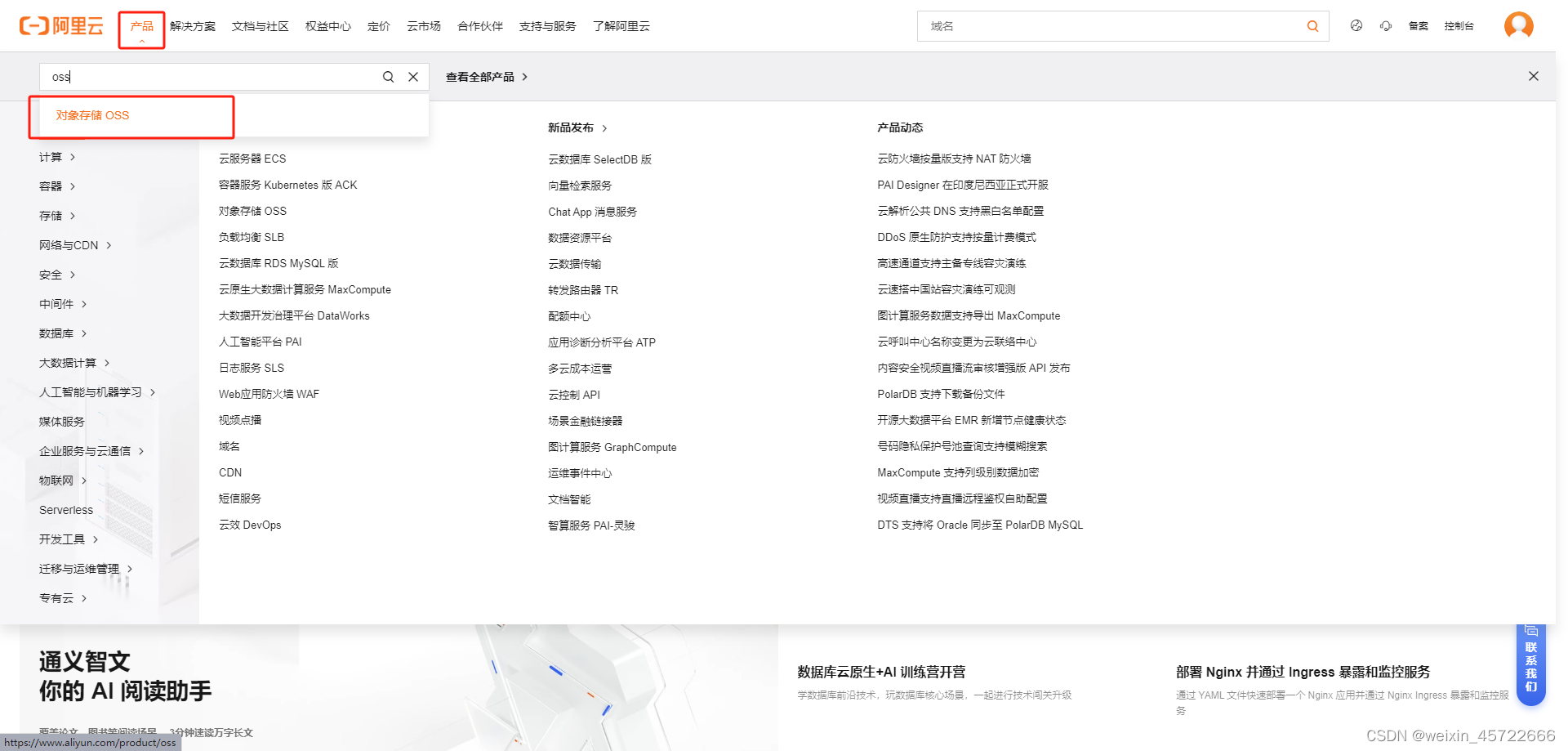This screenshot has width=1568, height=751.
Task: Expand the 物联网 category
Action: [63, 481]
